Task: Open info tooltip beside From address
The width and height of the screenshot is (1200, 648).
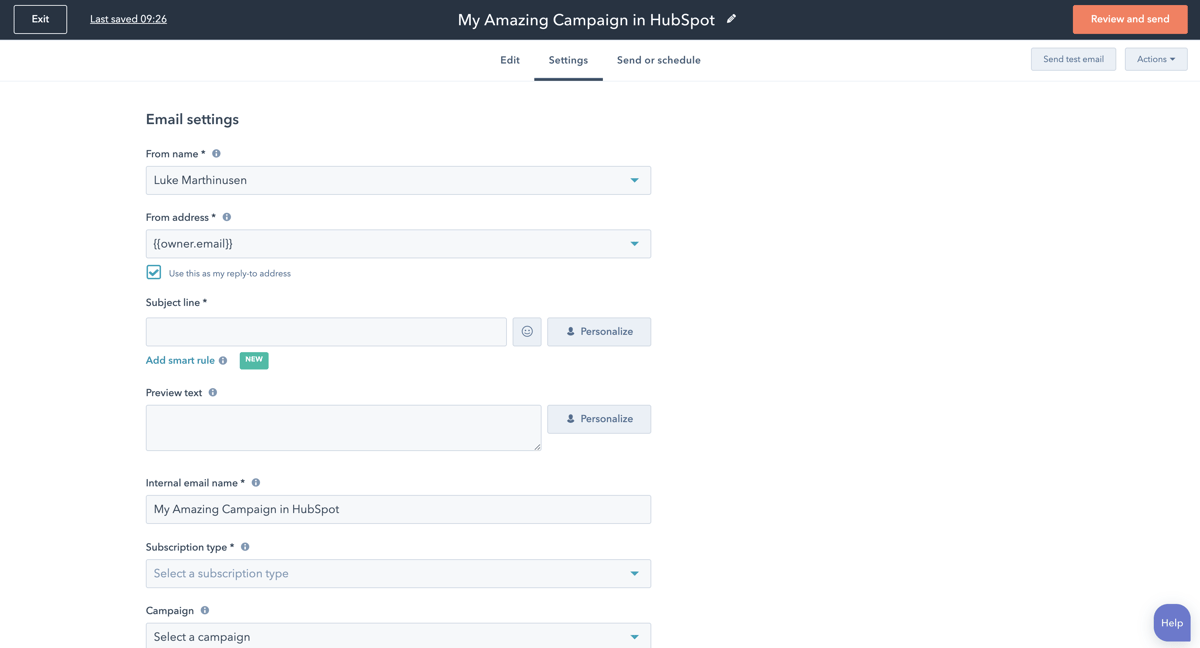Action: (x=227, y=217)
